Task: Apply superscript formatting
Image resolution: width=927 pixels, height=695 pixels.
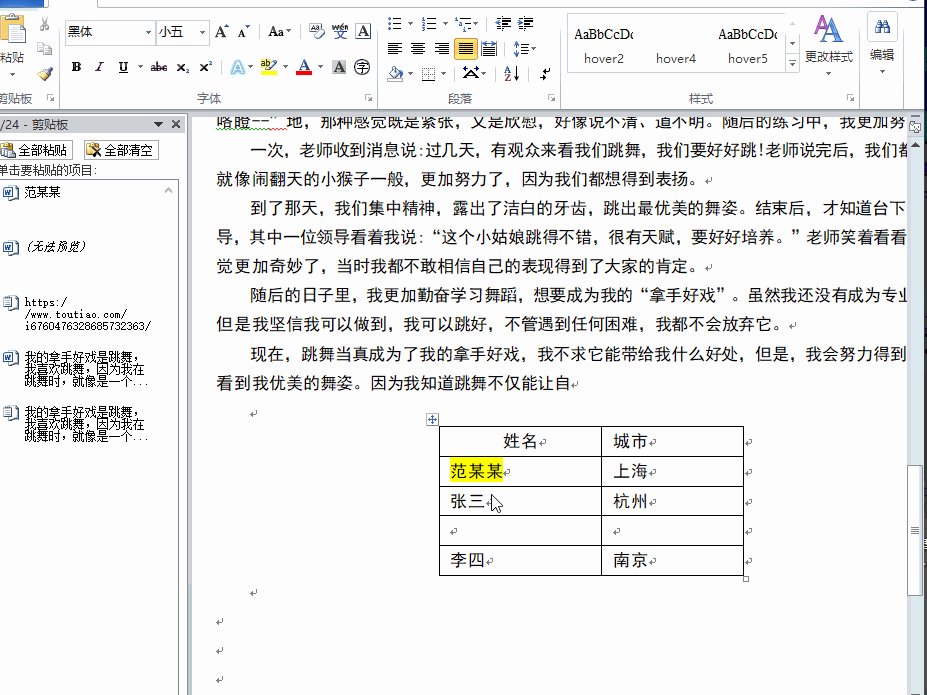Action: (x=206, y=67)
